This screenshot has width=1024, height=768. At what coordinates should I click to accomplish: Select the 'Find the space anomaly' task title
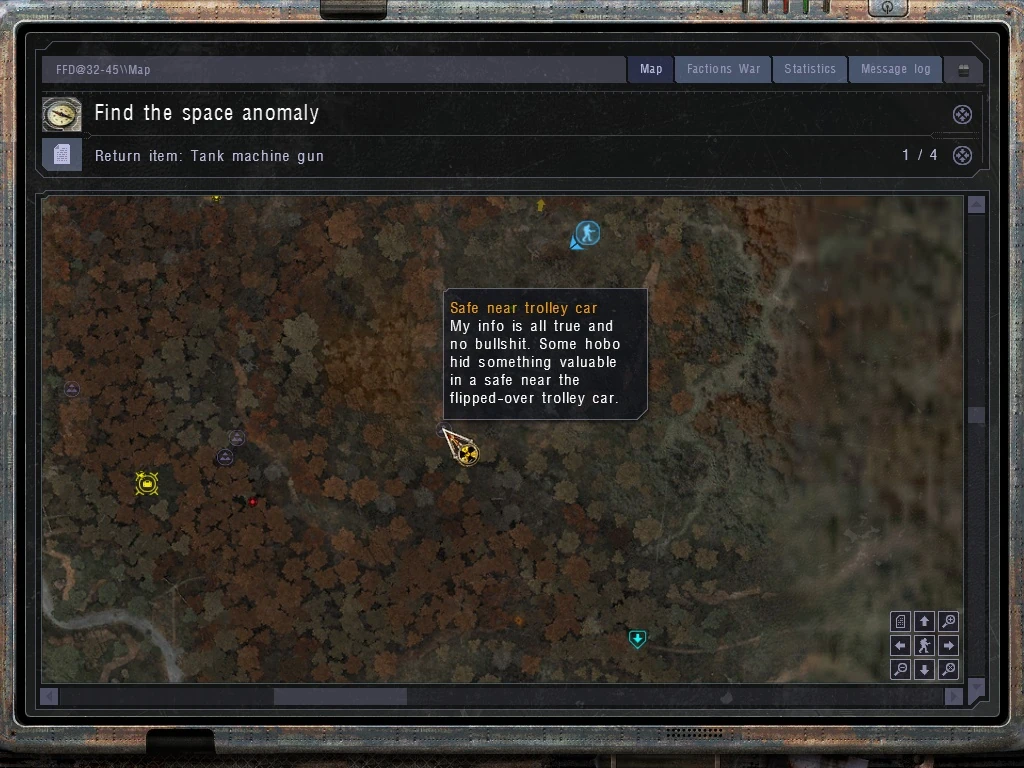[206, 113]
